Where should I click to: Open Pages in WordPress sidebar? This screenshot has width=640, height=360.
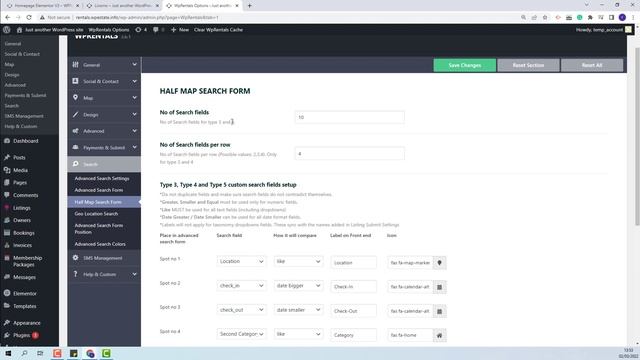click(x=20, y=182)
